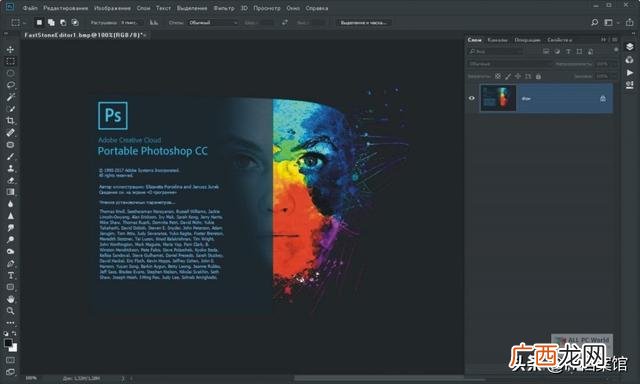Select the Blur (water drop) tool
640x384 pixels.
(x=11, y=204)
